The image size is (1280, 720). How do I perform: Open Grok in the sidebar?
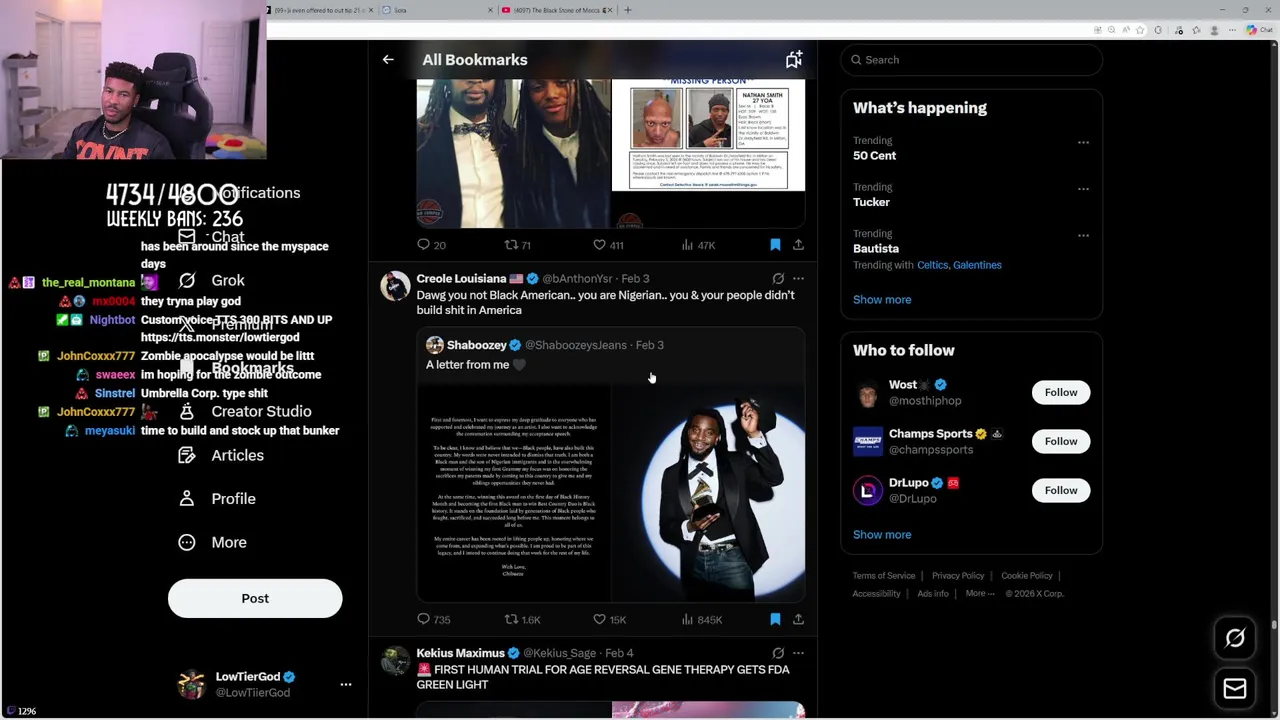click(x=211, y=281)
